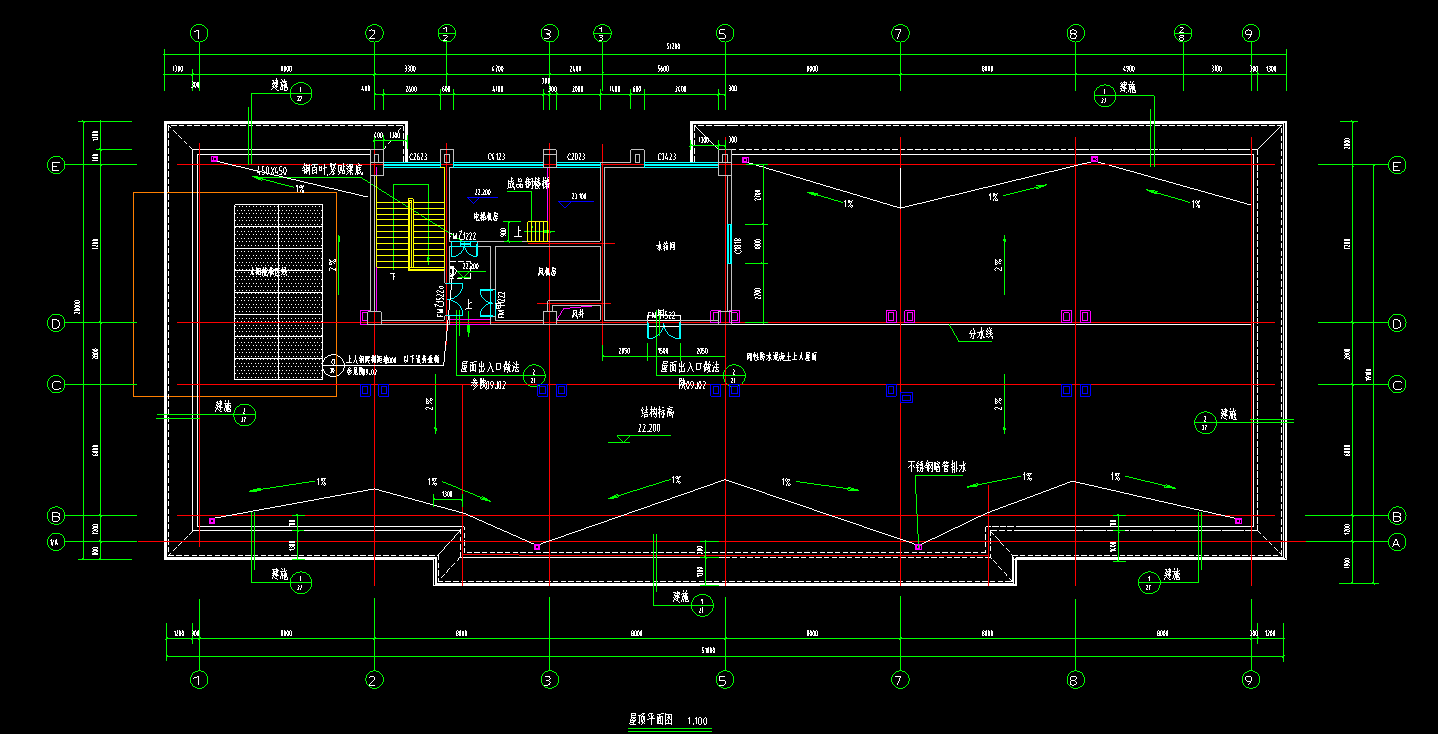
Task: Click axis bubble A on the right side
Action: (x=1396, y=542)
